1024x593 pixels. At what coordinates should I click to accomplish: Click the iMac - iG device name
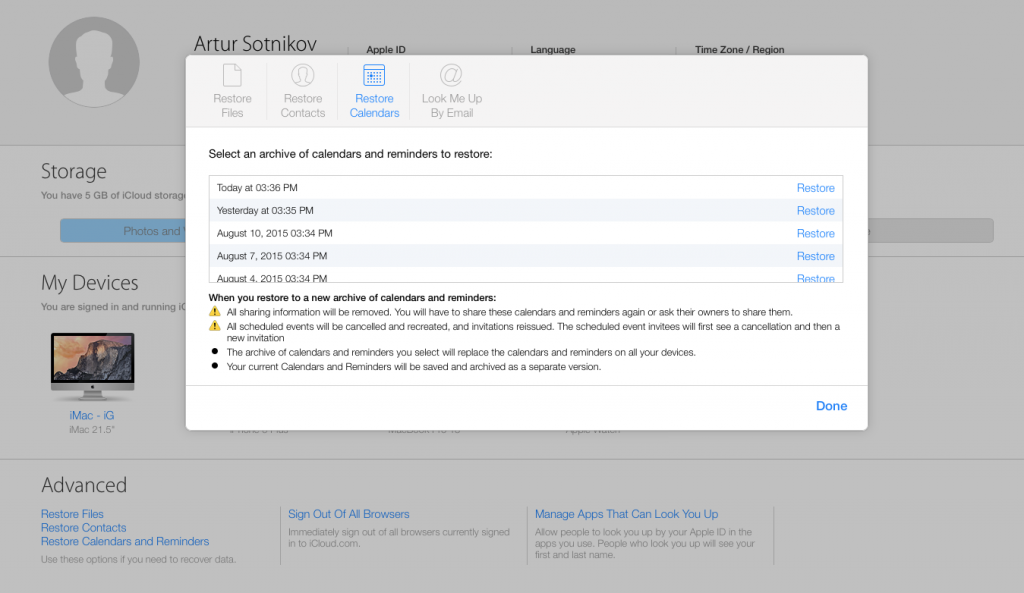92,415
